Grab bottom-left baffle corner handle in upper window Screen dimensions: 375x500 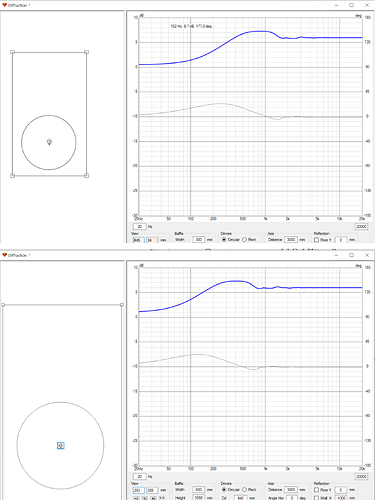13,175
